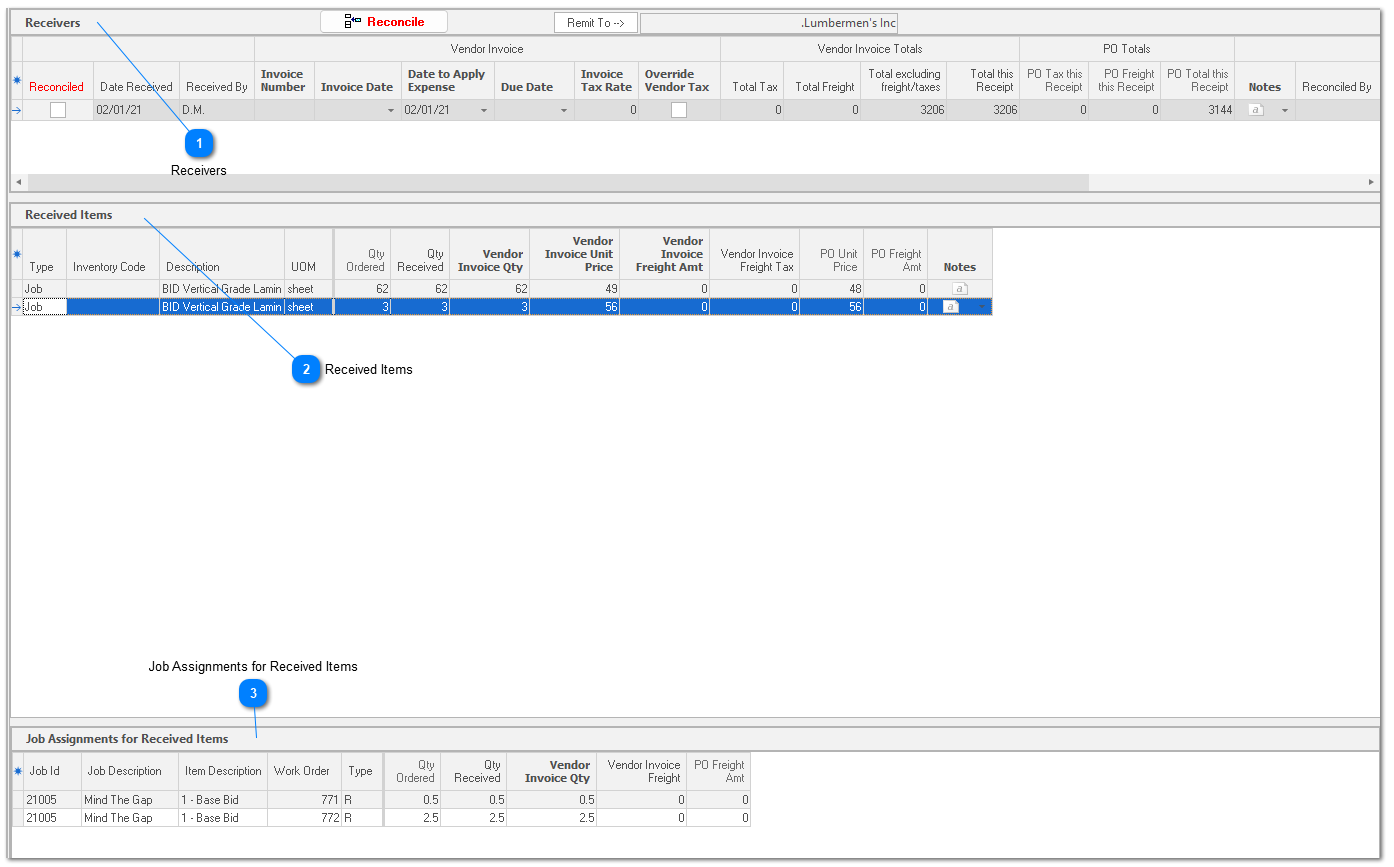The height and width of the screenshot is (867, 1394).
Task: Enable the Override Vendor Tax checkbox
Action: pos(678,110)
